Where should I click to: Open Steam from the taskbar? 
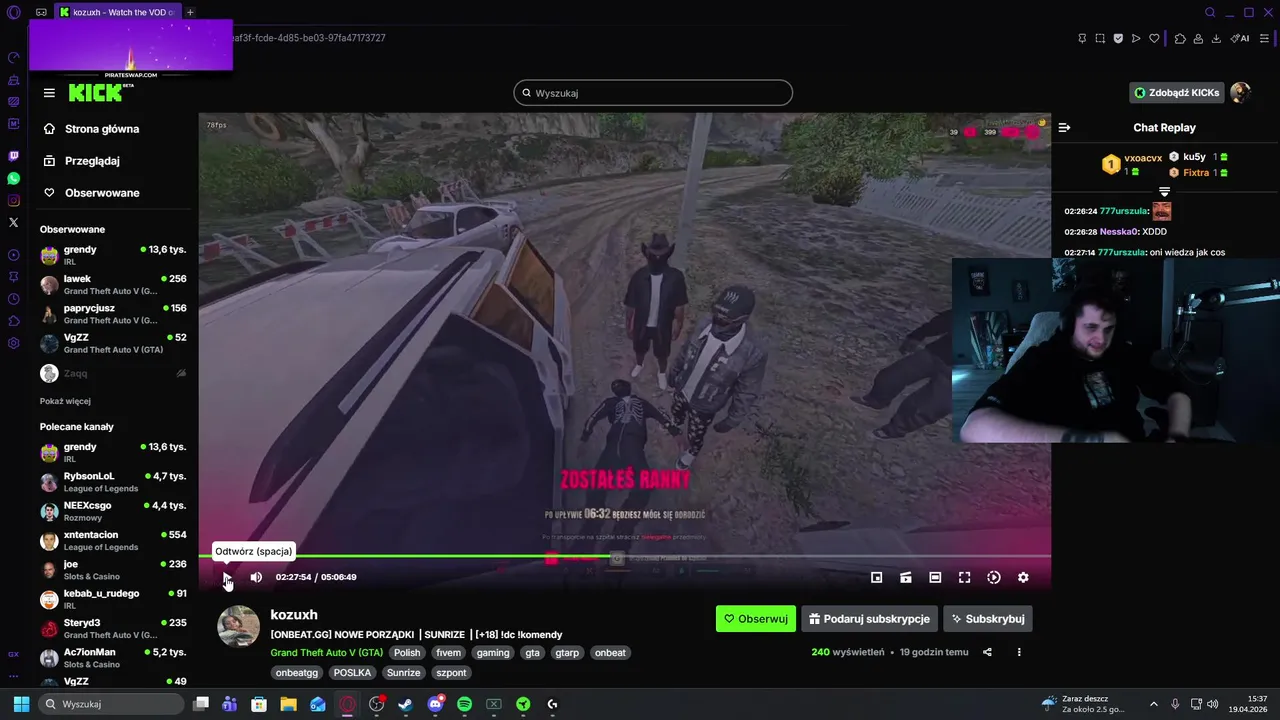(x=405, y=704)
